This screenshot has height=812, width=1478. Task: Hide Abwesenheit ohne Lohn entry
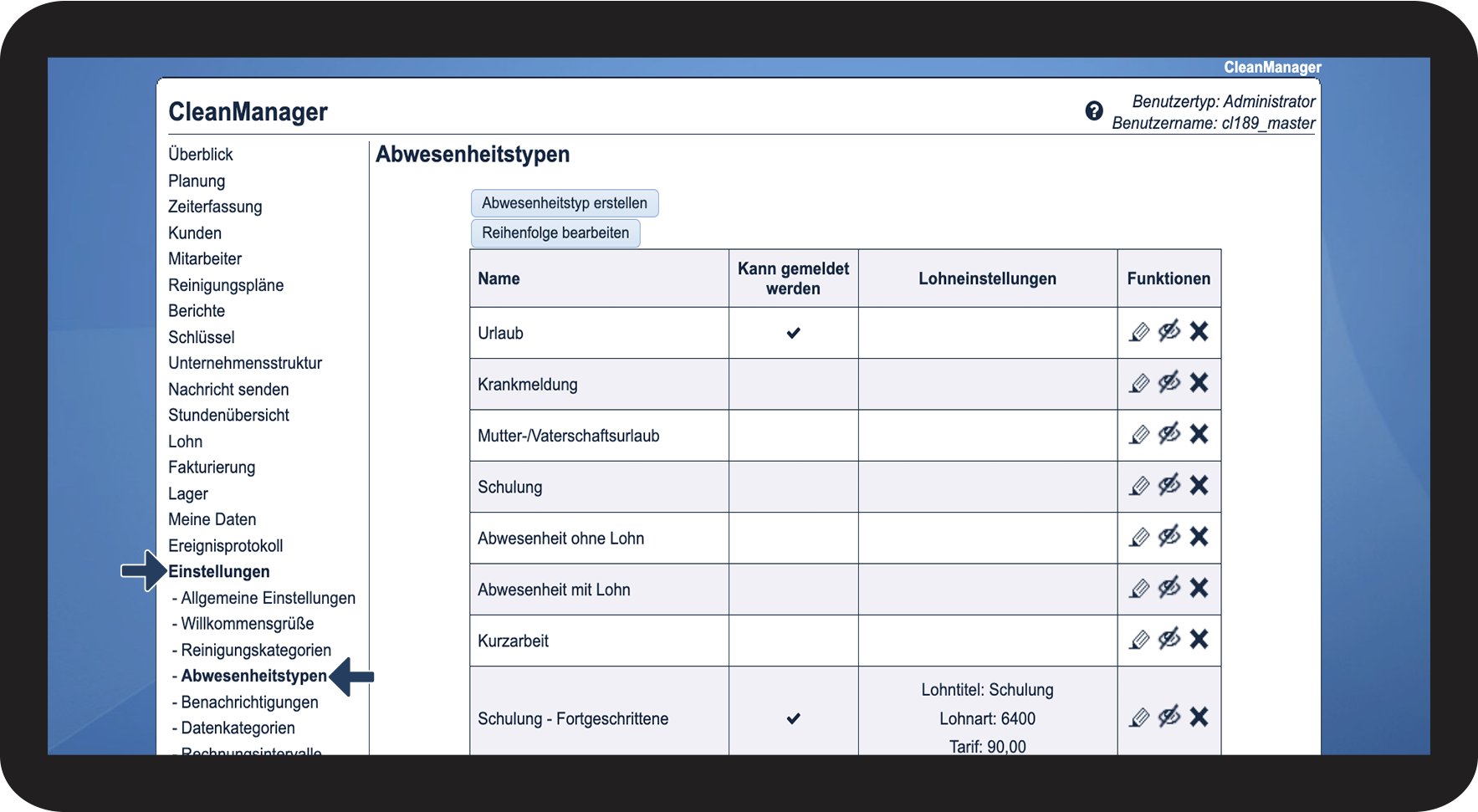1169,536
